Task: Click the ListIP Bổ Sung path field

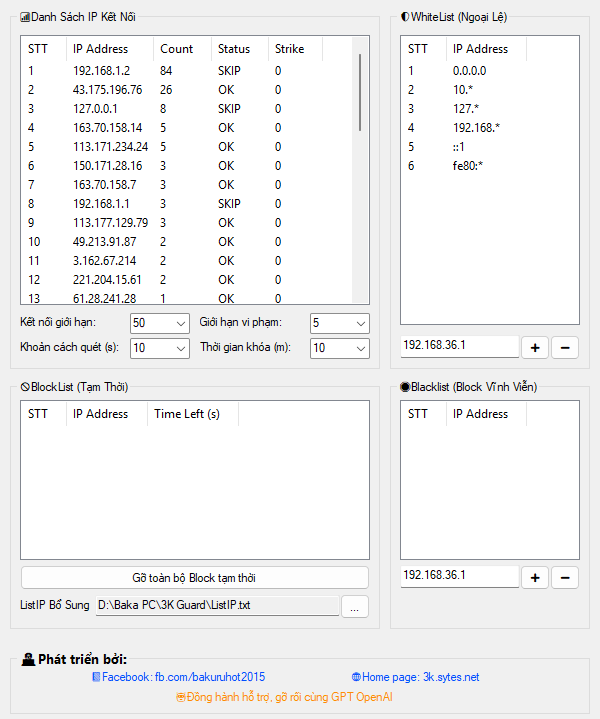Action: pos(217,606)
